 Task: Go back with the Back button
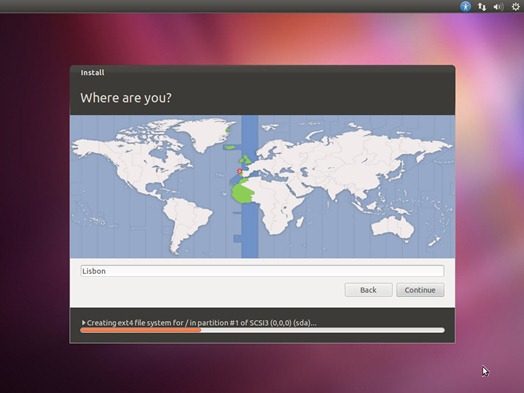(x=368, y=290)
